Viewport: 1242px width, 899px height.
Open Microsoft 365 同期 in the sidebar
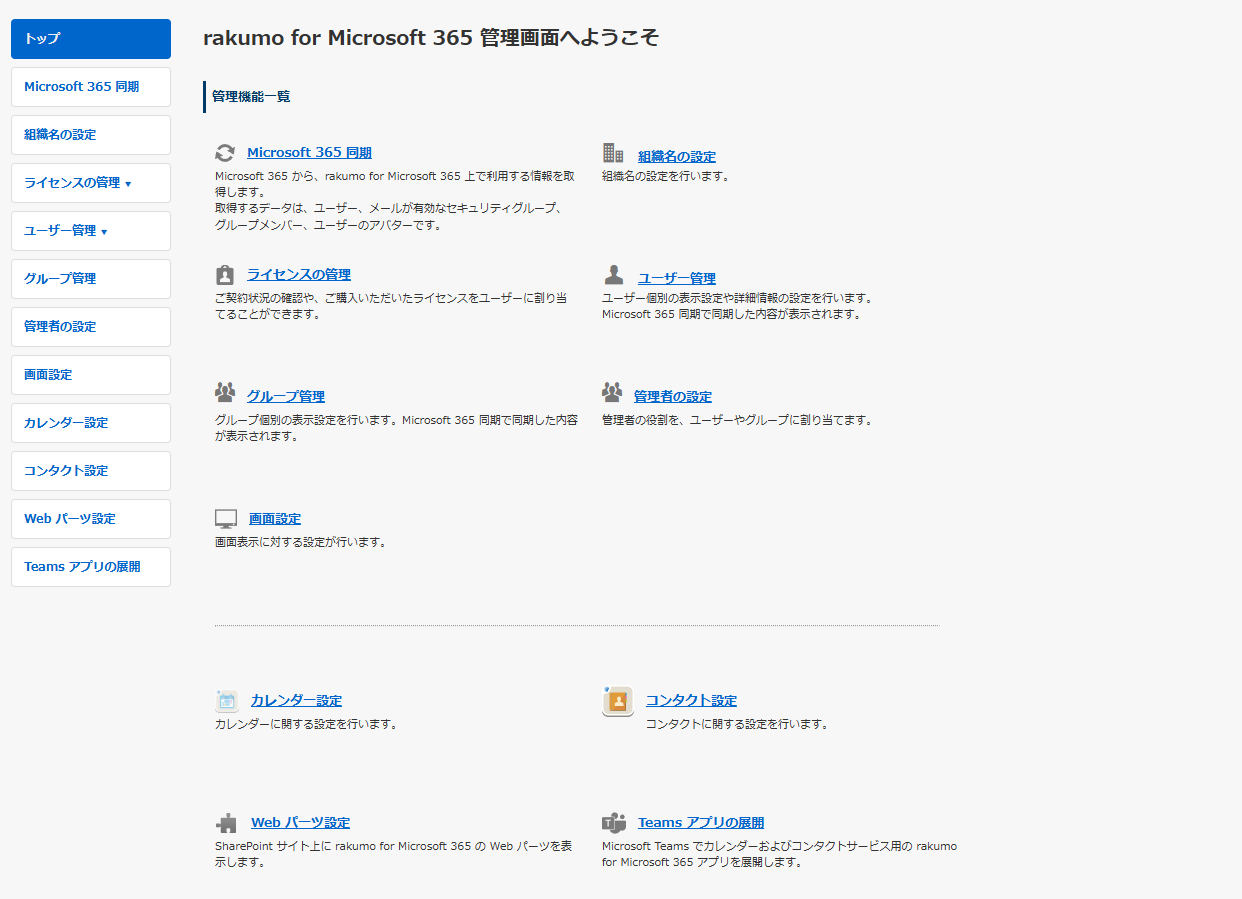[x=91, y=87]
